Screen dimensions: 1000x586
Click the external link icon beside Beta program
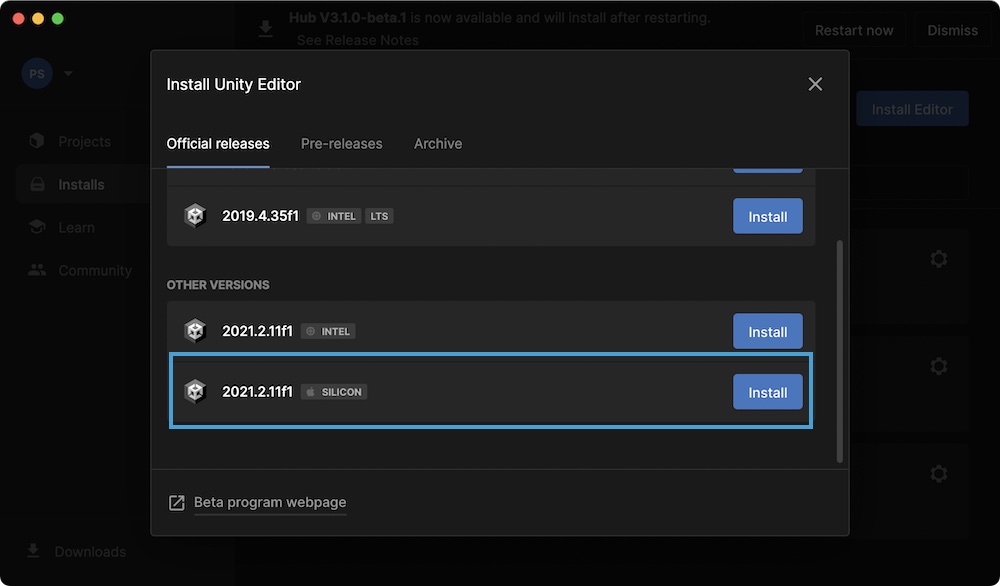pyautogui.click(x=177, y=502)
